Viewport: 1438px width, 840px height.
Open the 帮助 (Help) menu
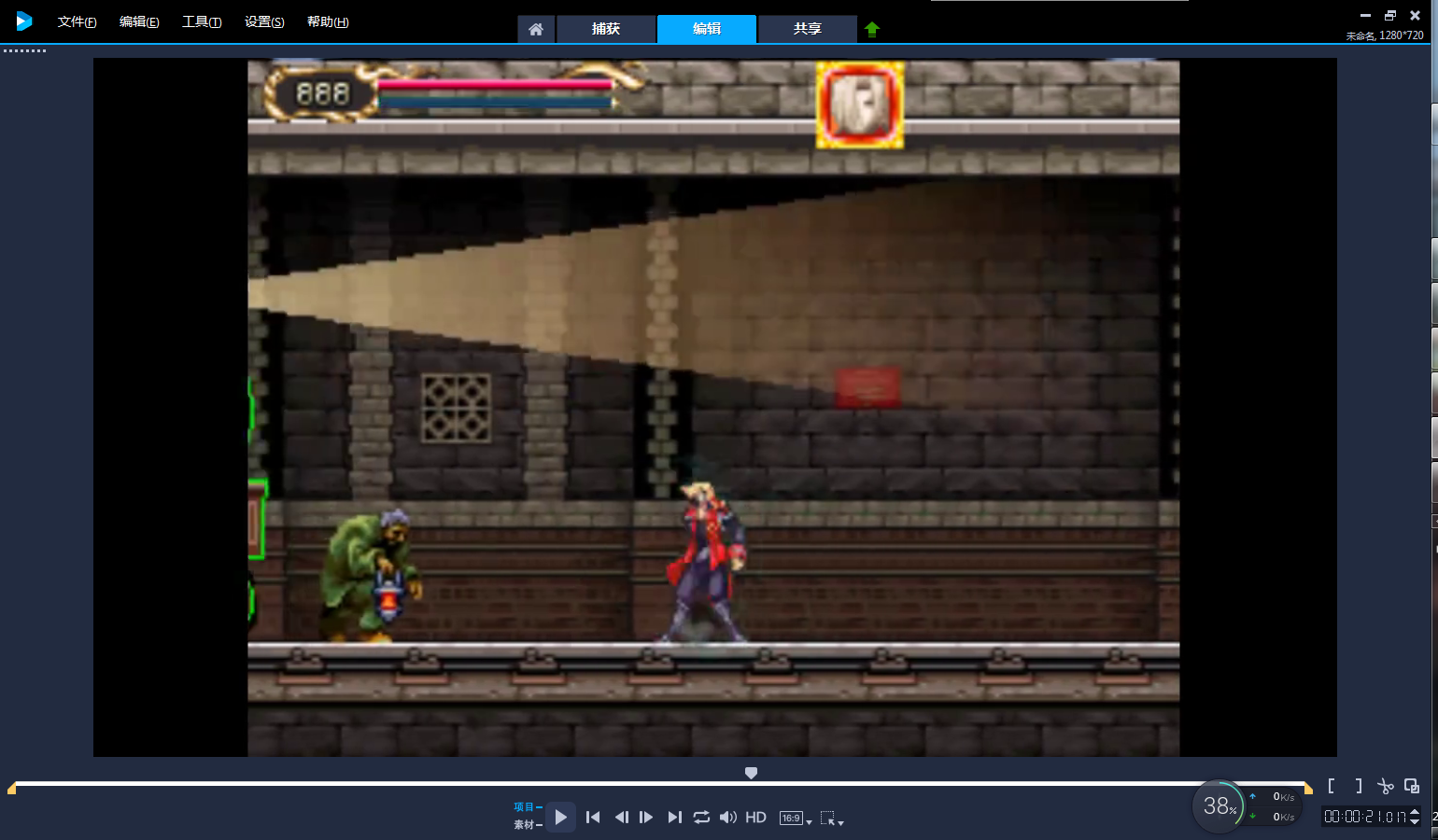[x=328, y=21]
